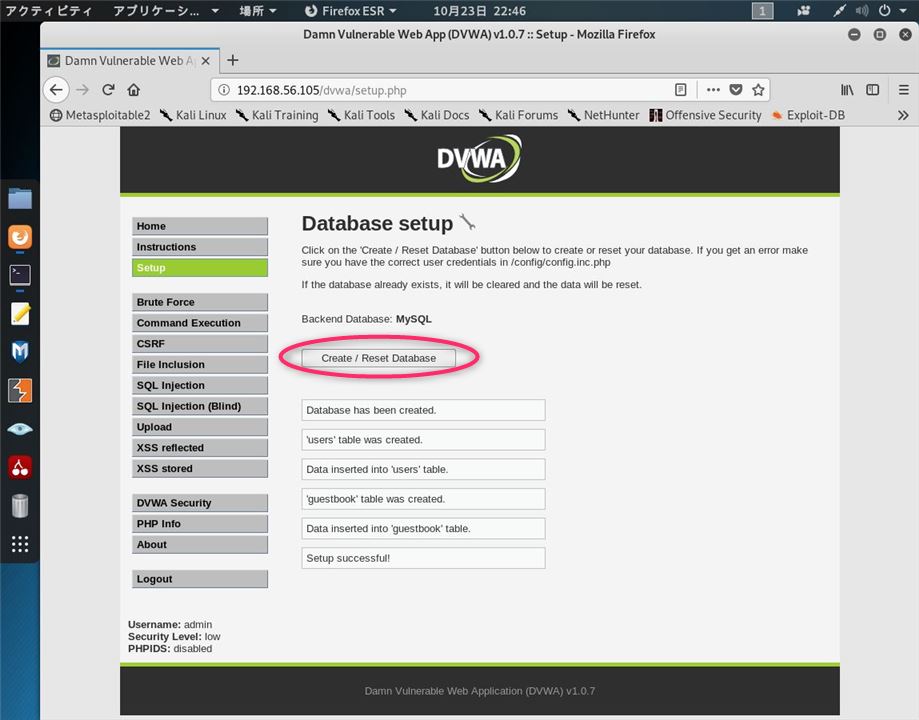Open the Kali Training bookmark
The image size is (919, 720).
tap(277, 116)
